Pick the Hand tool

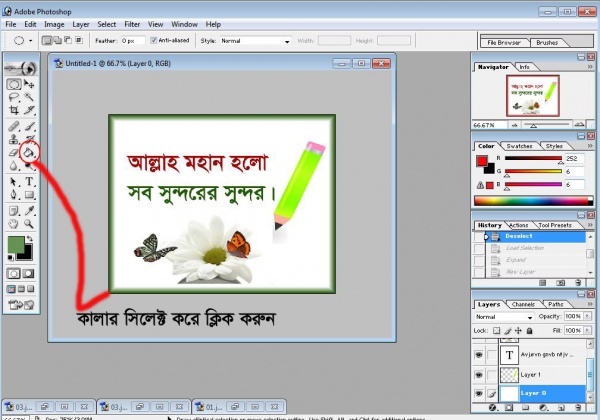pyautogui.click(x=13, y=224)
